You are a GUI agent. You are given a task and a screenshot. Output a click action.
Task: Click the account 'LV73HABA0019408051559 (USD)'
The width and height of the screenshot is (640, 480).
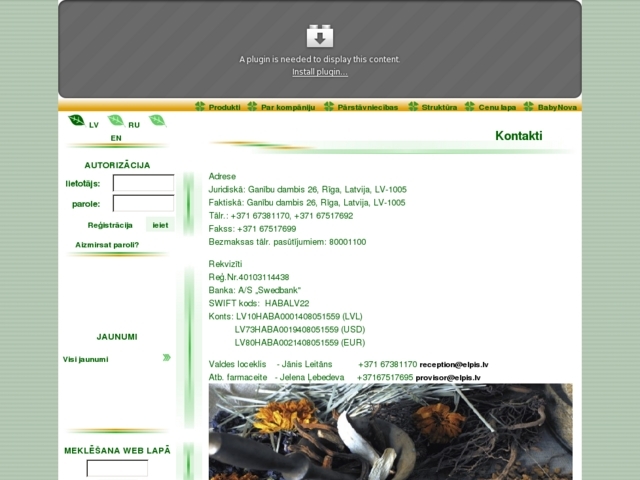(x=300, y=329)
